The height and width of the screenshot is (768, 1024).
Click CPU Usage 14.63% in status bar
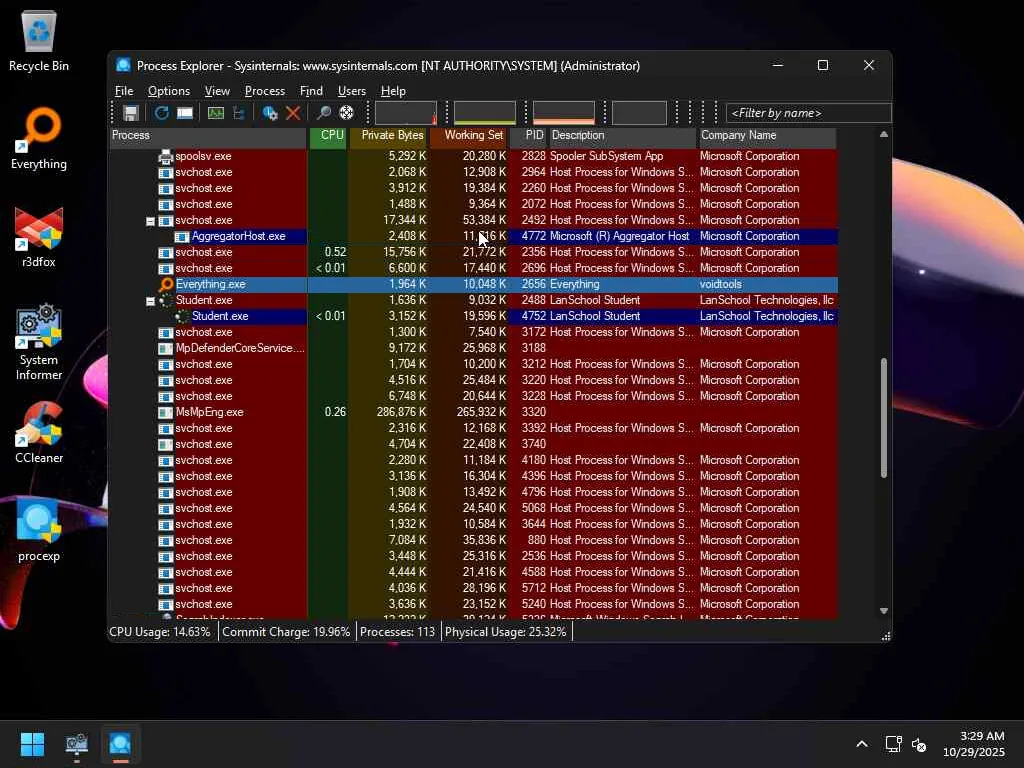pyautogui.click(x=160, y=632)
